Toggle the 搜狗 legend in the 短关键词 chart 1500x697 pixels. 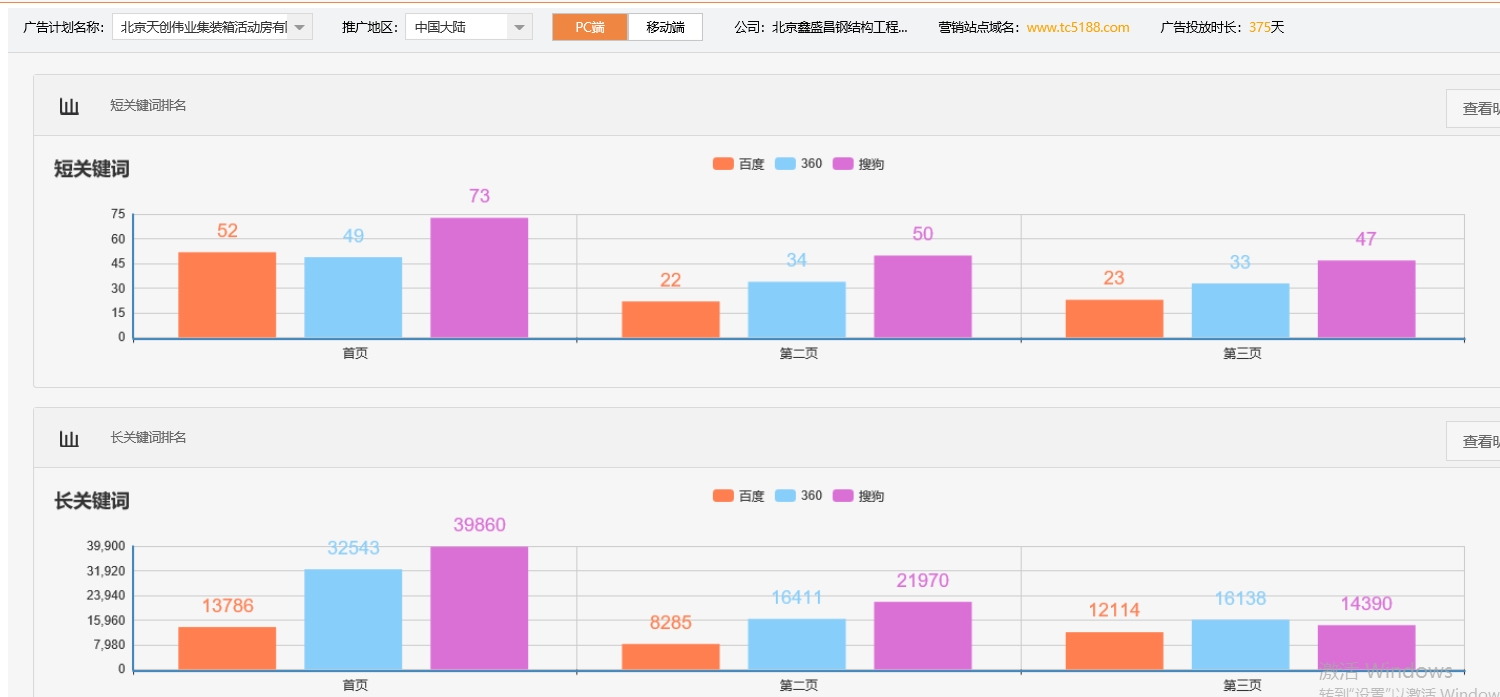tap(858, 164)
